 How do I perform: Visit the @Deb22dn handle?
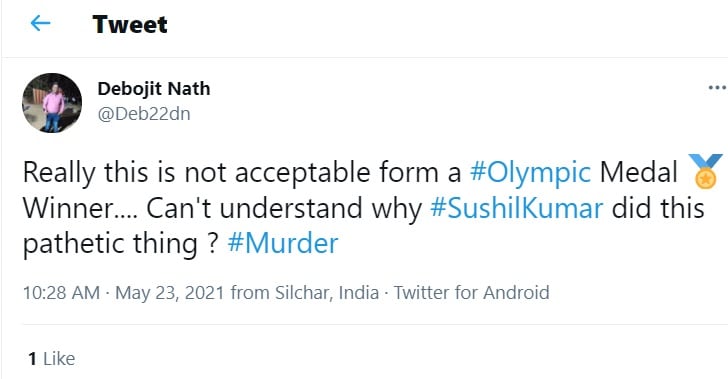pos(144,114)
